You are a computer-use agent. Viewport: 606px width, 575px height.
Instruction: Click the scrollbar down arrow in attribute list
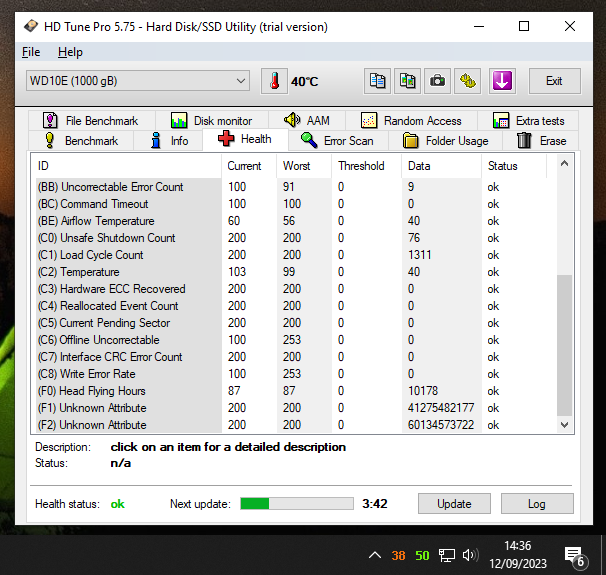(564, 425)
